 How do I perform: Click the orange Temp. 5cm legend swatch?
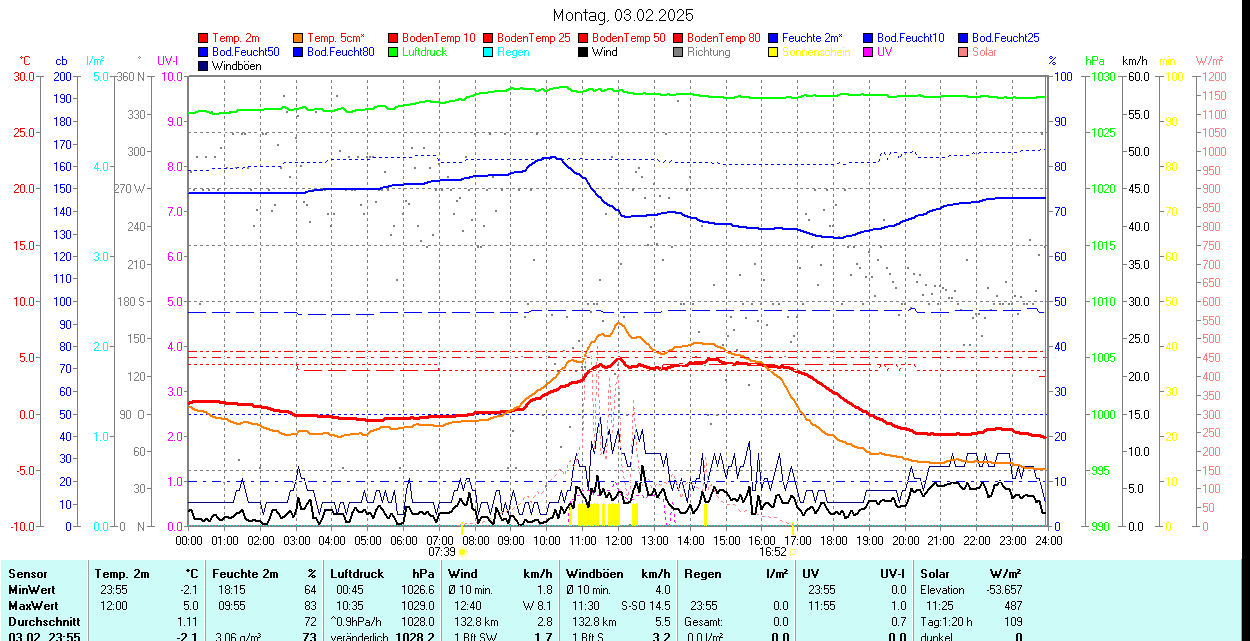pos(299,38)
